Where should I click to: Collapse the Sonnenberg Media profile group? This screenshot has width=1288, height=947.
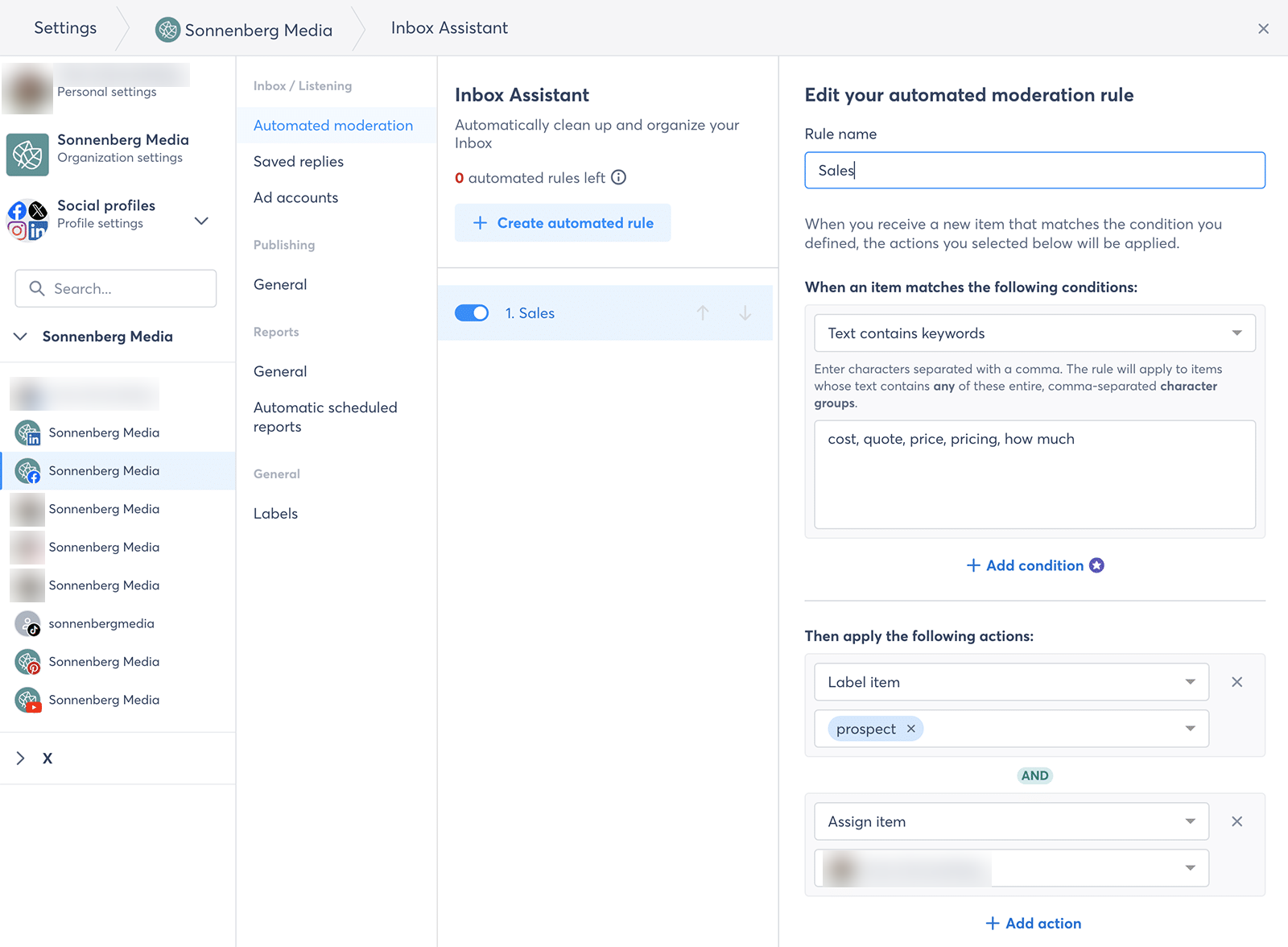coord(21,337)
